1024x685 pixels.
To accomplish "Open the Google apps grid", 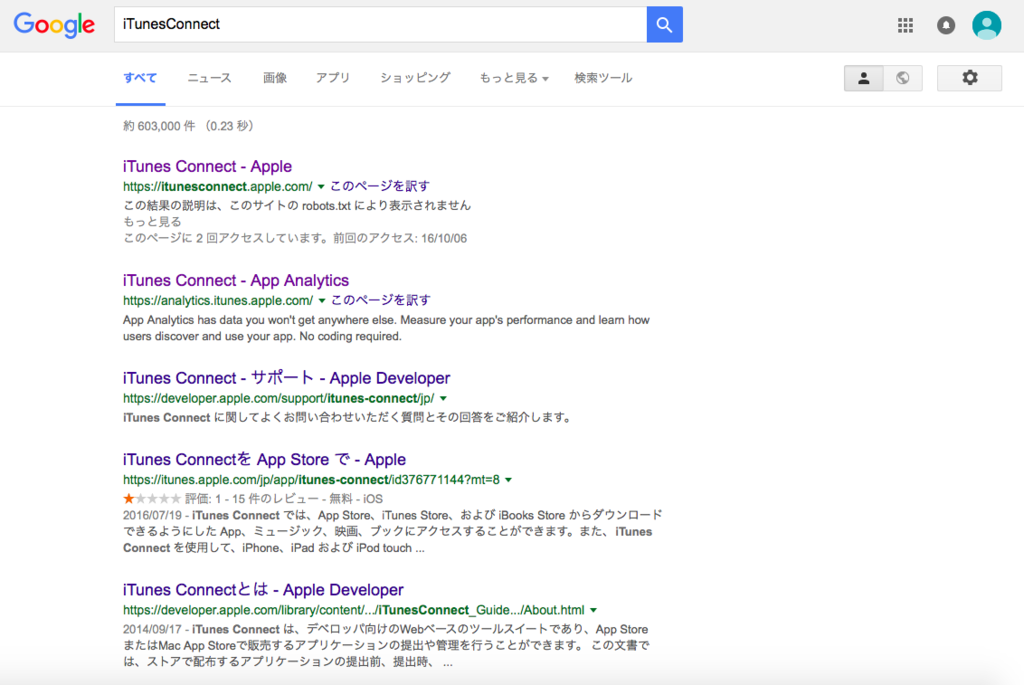I will coord(905,25).
